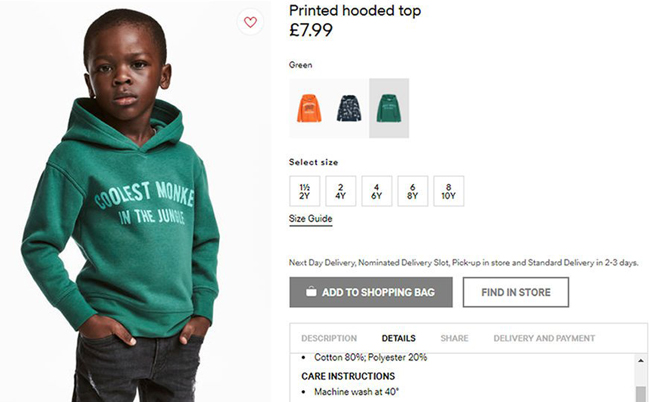
Task: Open the Details tab
Action: (398, 338)
